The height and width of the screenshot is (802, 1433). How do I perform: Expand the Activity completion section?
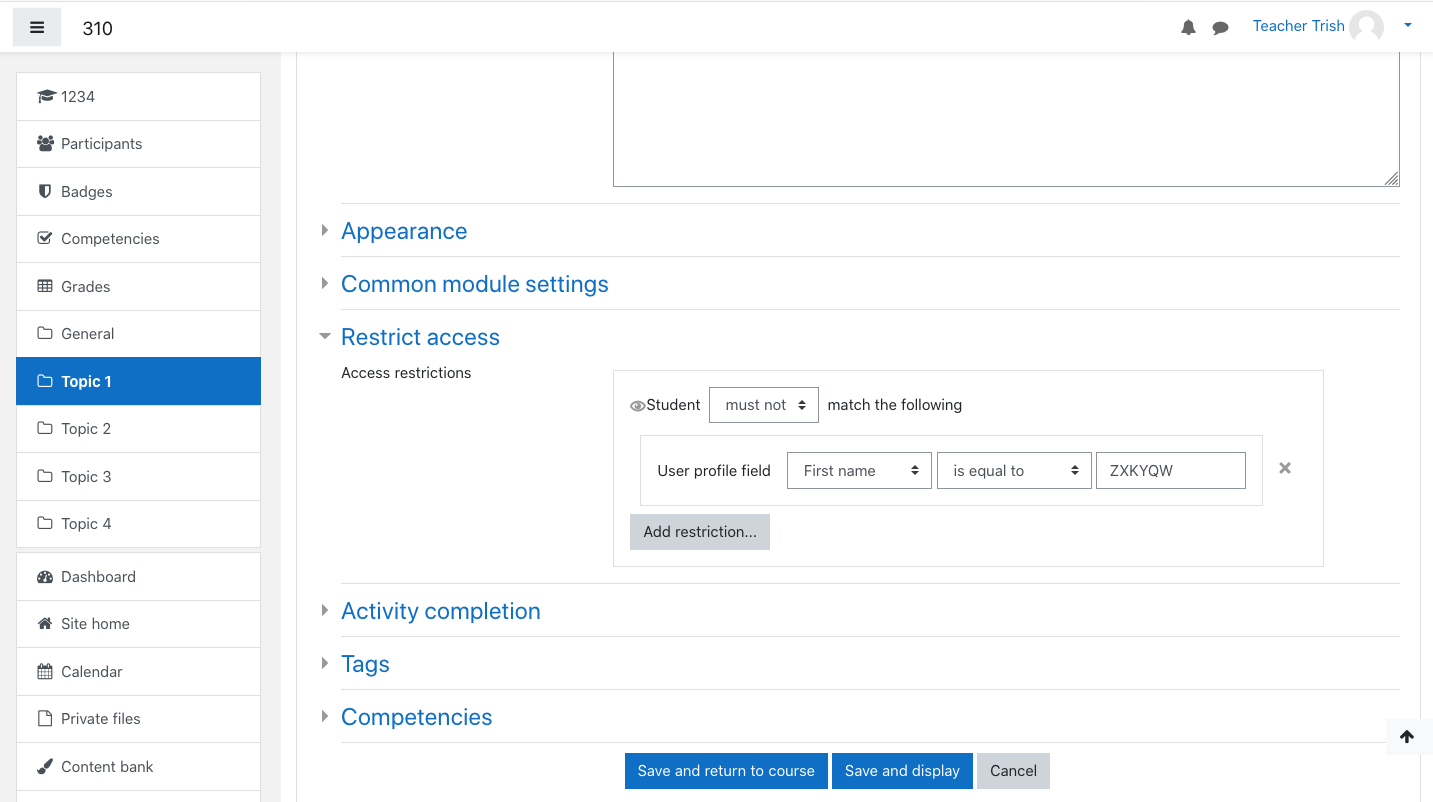tap(440, 611)
